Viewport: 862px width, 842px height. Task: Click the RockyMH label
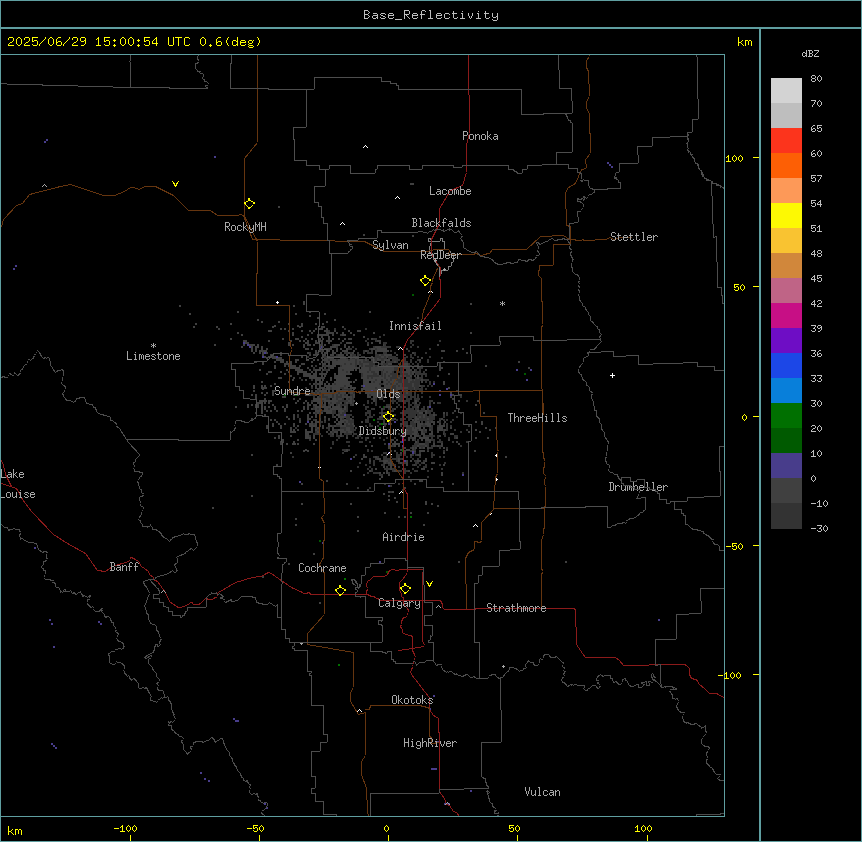245,227
